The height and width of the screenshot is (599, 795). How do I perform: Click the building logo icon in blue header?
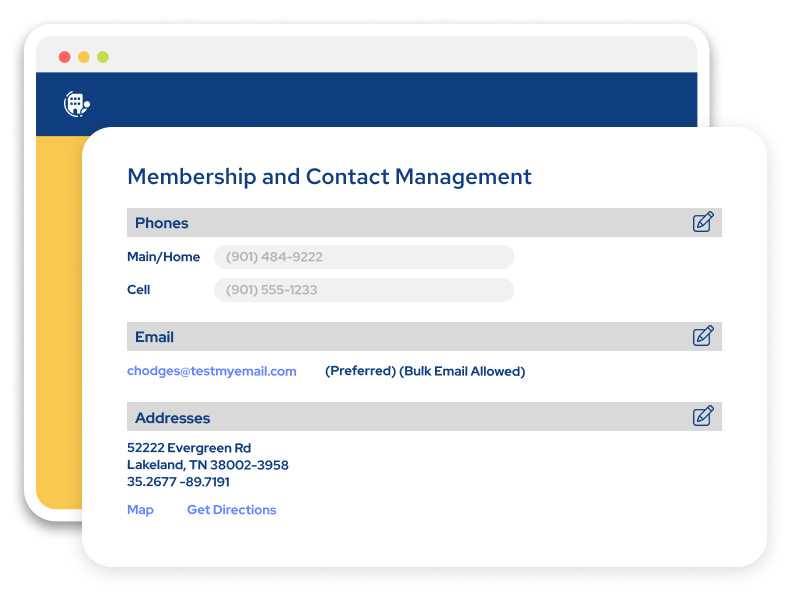click(77, 104)
